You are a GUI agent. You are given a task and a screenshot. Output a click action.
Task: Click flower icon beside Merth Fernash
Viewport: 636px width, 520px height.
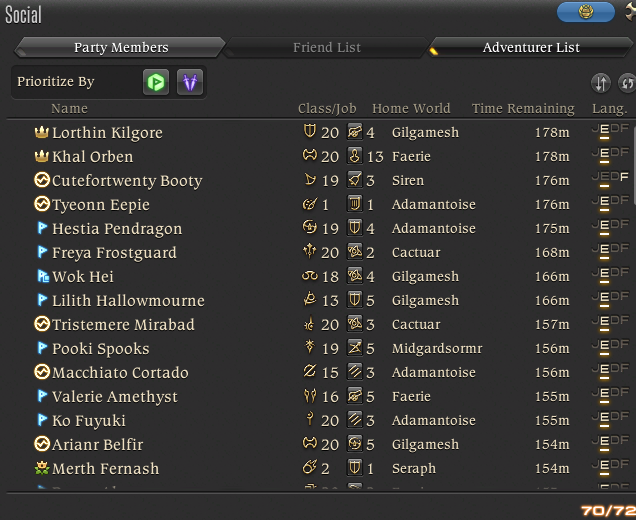[x=42, y=469]
